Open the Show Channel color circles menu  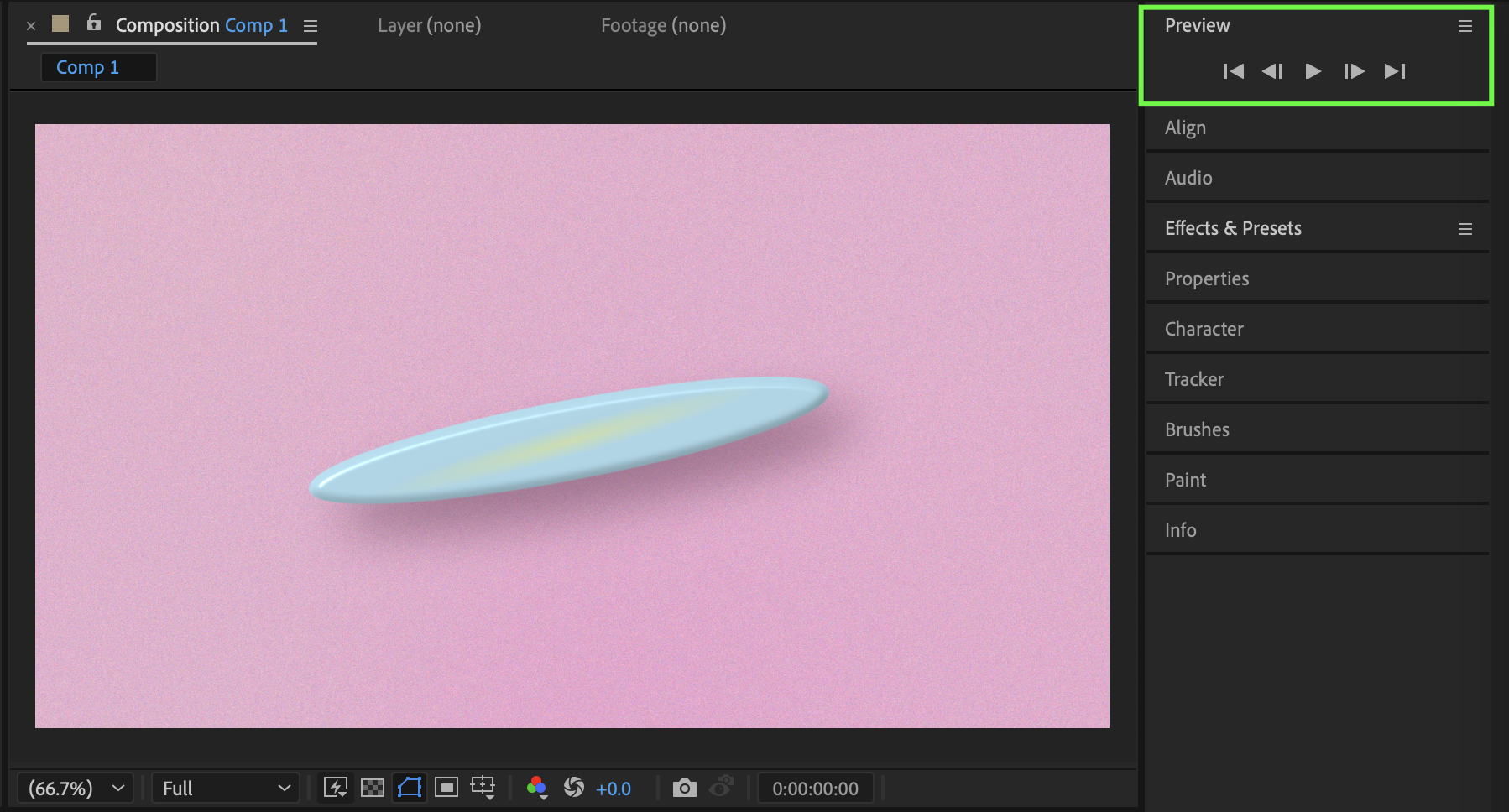coord(537,788)
